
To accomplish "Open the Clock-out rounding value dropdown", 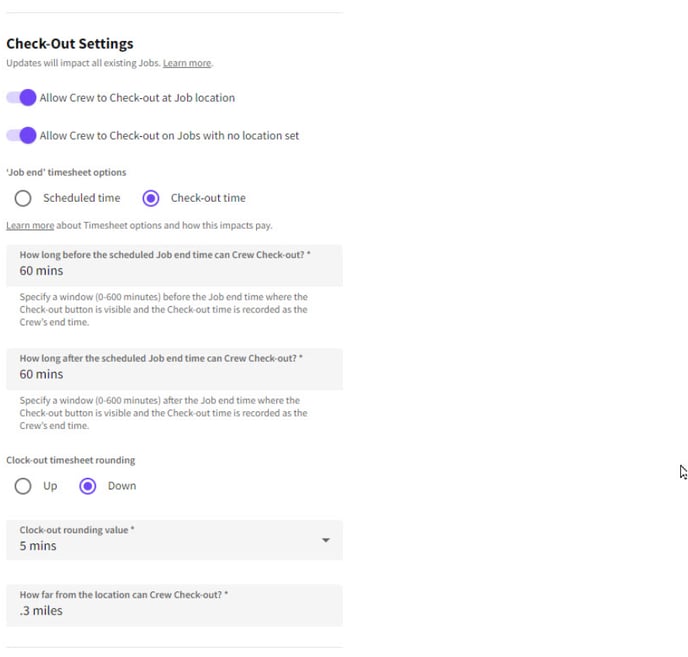I will [x=174, y=540].
